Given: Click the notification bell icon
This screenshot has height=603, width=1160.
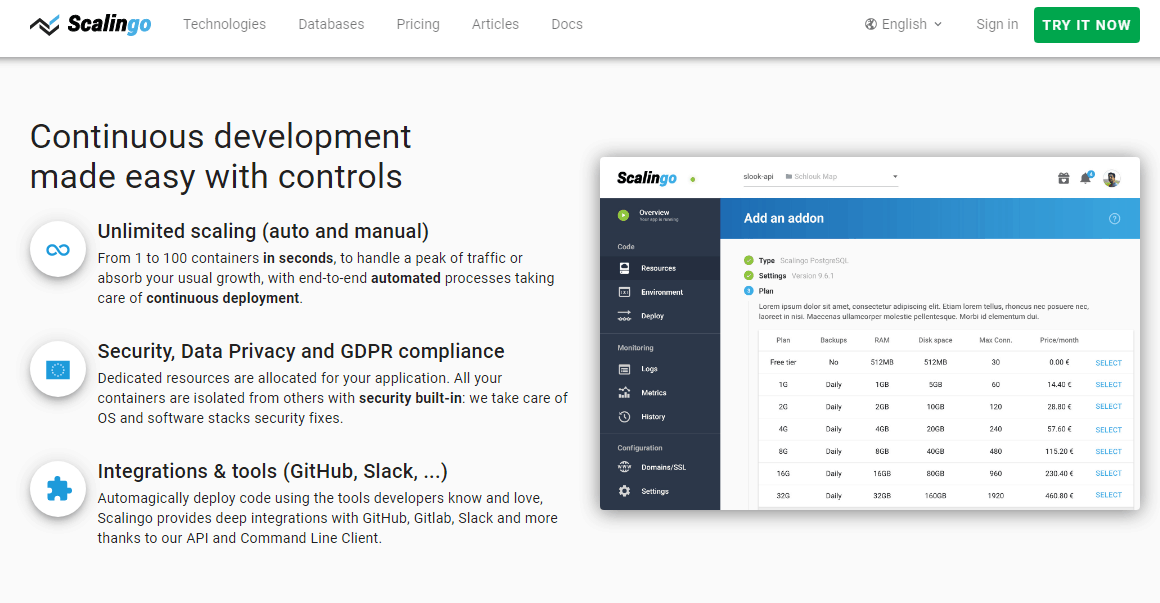Looking at the screenshot, I should pos(1085,178).
